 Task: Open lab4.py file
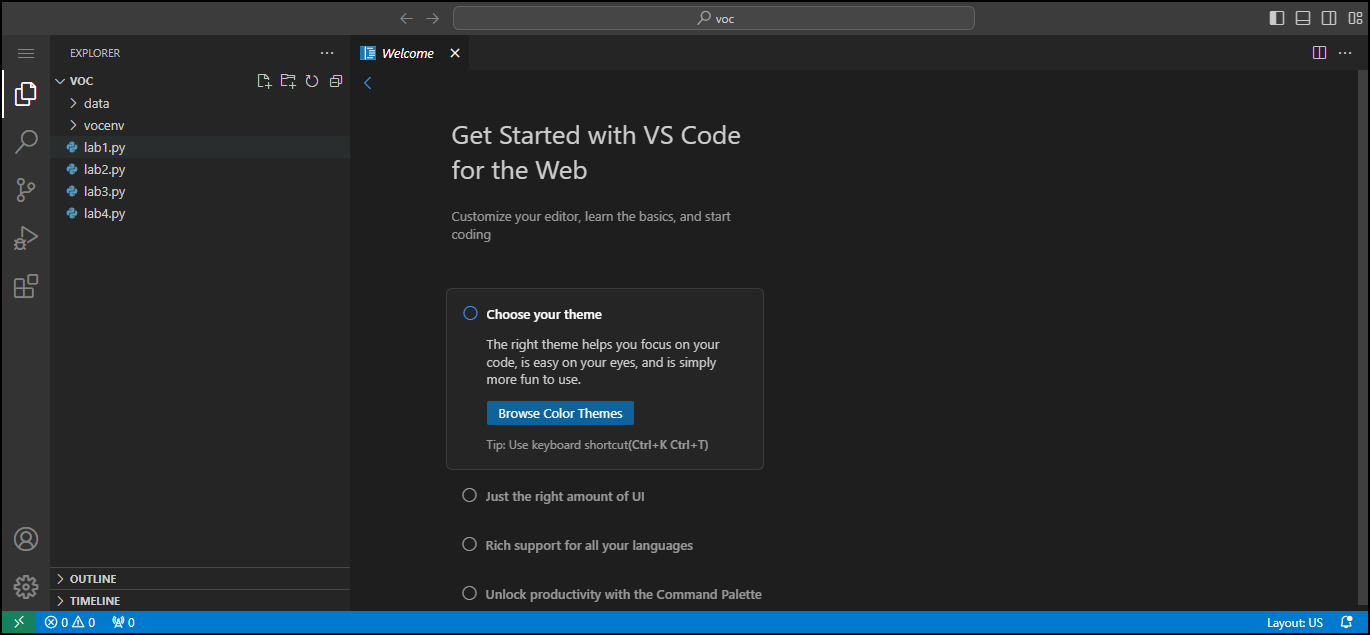tap(200, 213)
